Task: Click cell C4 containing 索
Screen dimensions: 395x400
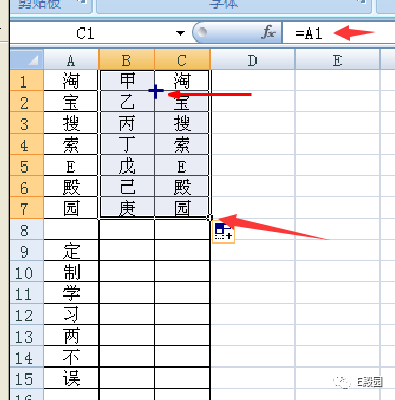Action: [x=182, y=144]
